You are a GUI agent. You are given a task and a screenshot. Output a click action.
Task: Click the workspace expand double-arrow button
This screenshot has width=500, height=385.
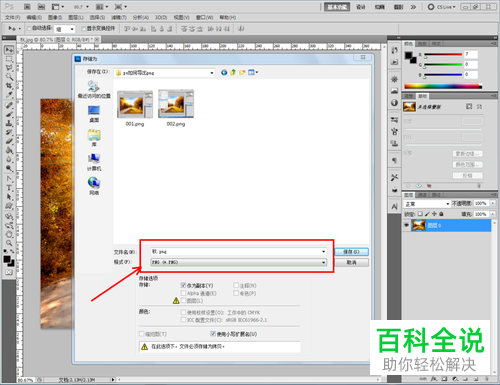(413, 7)
